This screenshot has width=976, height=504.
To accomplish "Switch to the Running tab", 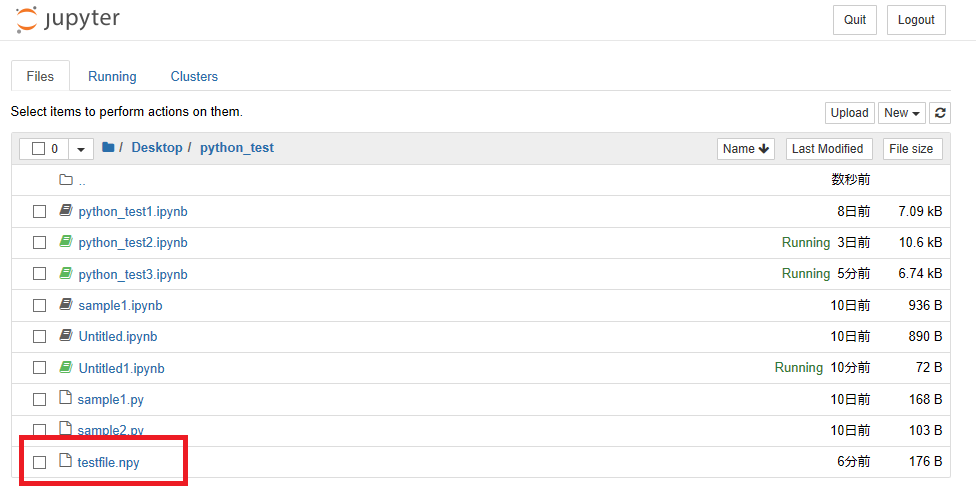I will pyautogui.click(x=112, y=76).
